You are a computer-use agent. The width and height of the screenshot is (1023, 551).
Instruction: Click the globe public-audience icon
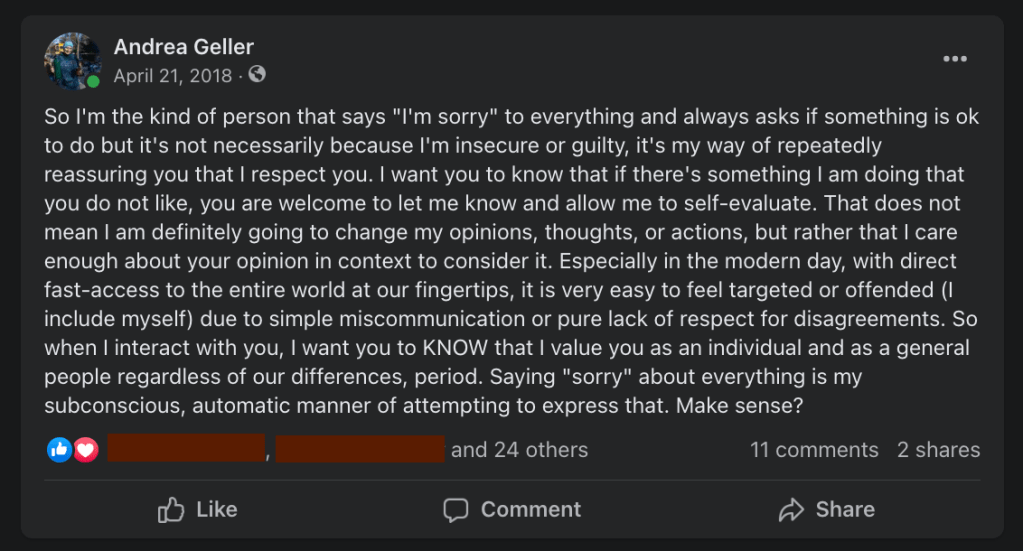(257, 75)
